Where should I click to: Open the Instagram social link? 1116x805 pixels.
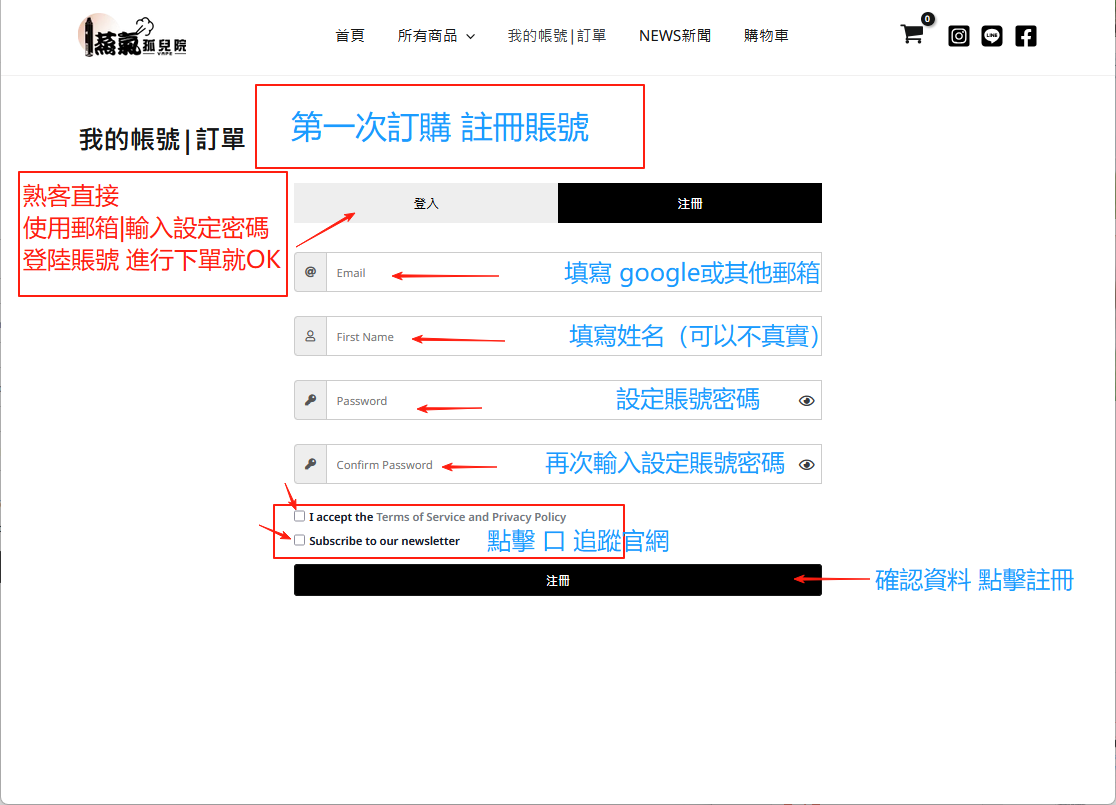[958, 36]
